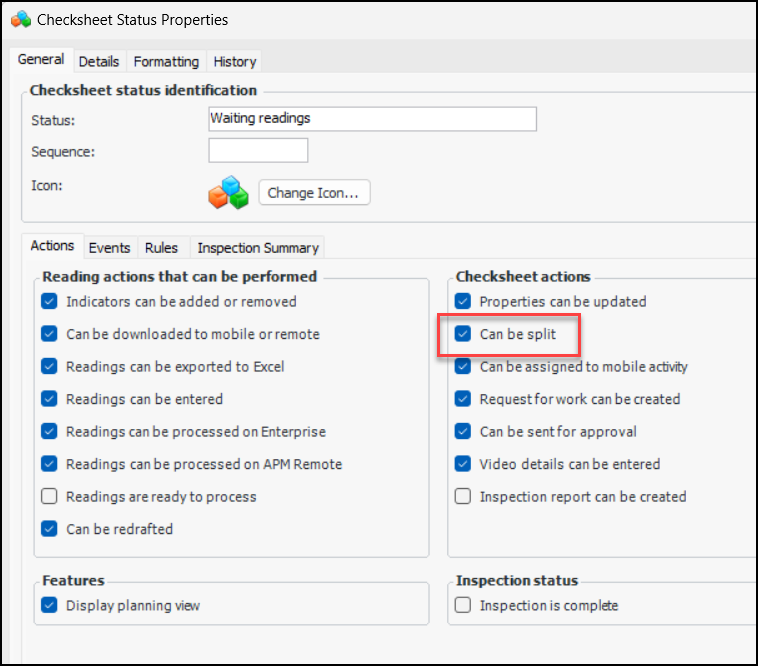Image resolution: width=758 pixels, height=666 pixels.
Task: Toggle Video details can be entered
Action: [x=463, y=464]
